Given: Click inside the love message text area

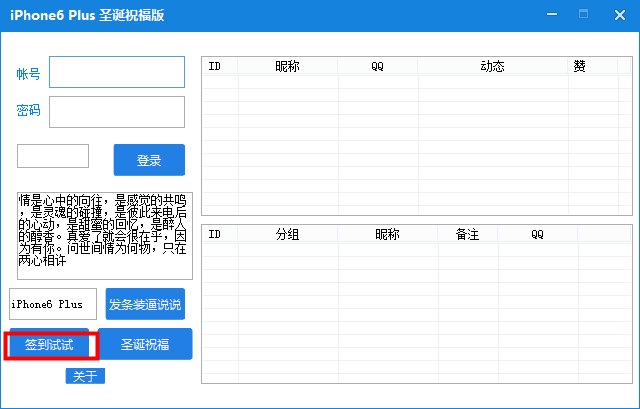Looking at the screenshot, I should [x=104, y=236].
